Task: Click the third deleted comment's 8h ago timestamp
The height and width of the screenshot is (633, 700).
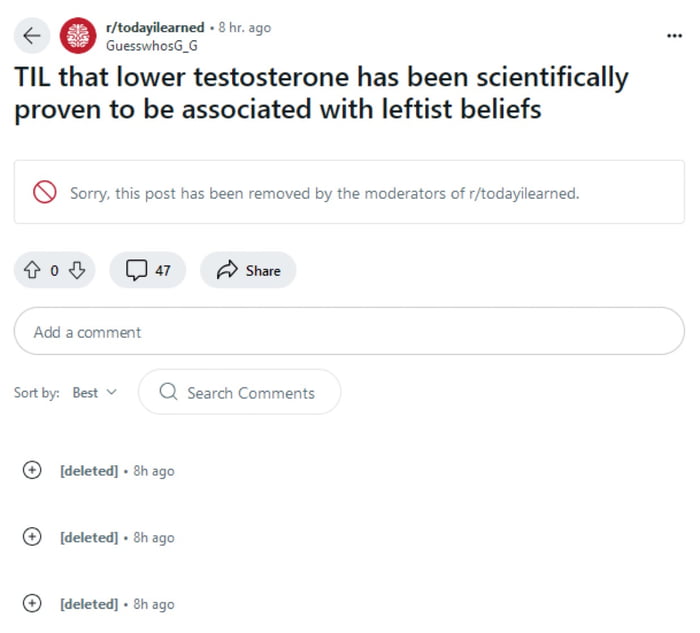Action: 154,605
